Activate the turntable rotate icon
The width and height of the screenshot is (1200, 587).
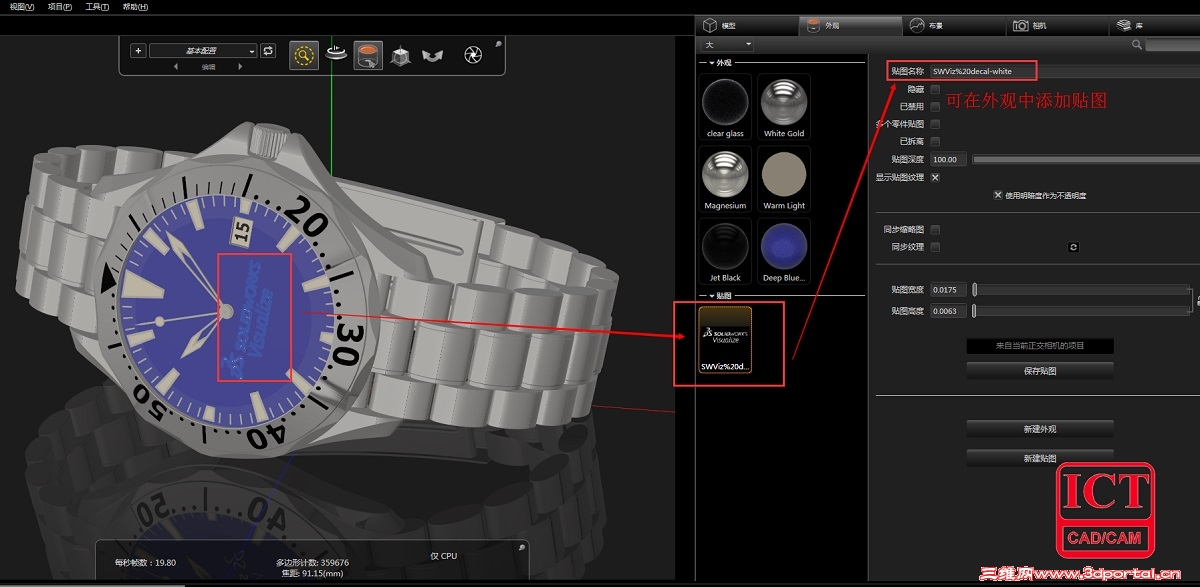pyautogui.click(x=337, y=55)
